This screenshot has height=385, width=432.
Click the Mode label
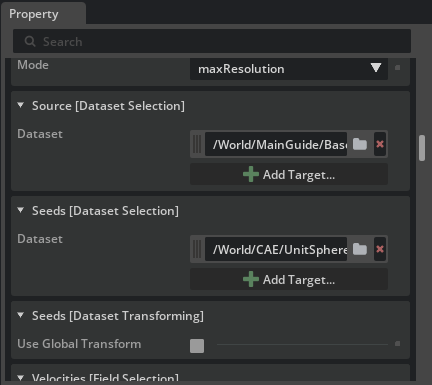click(33, 65)
